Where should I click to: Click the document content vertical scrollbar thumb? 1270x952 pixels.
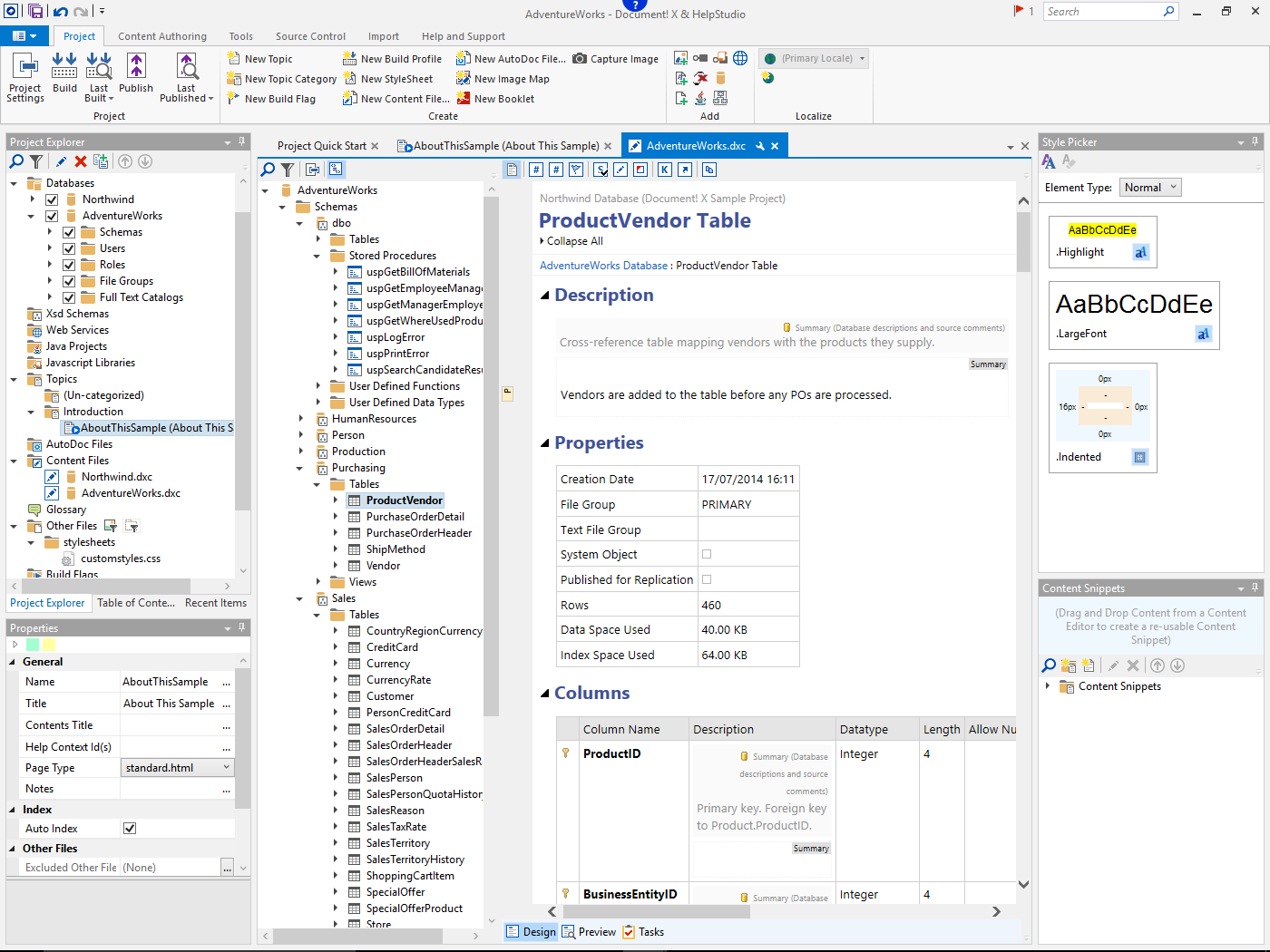[1023, 242]
